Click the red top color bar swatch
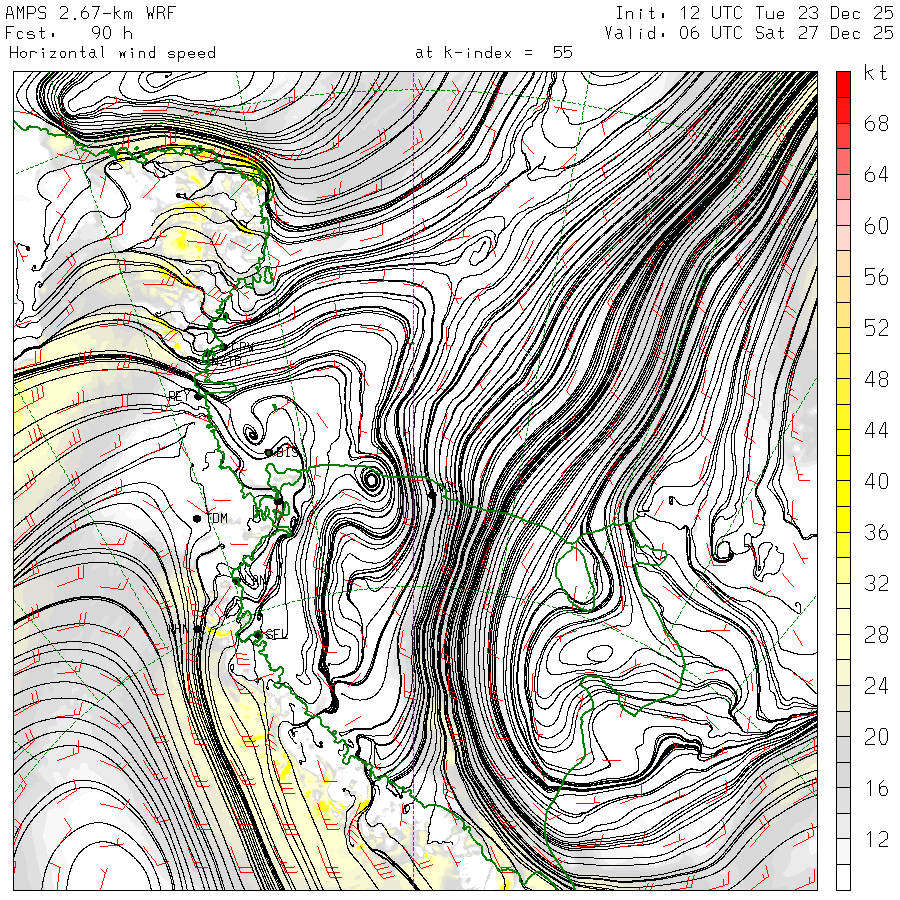This screenshot has width=900, height=900. coord(843,84)
